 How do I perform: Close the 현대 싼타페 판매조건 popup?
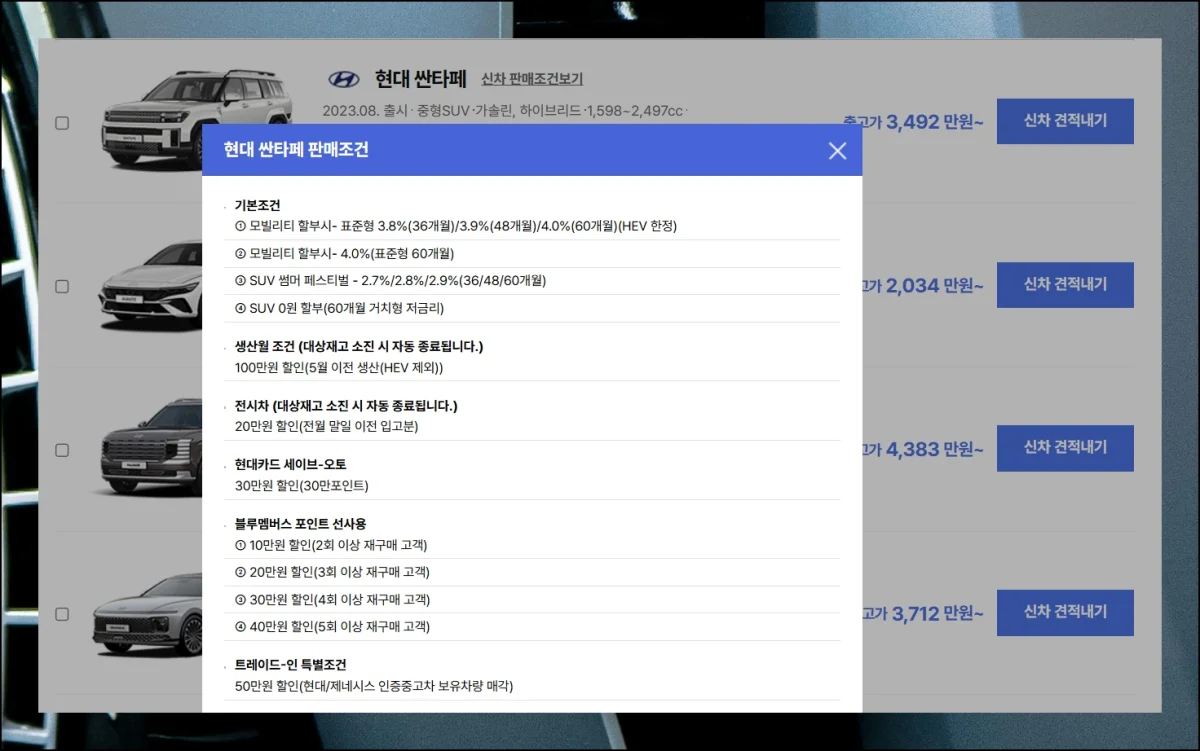point(837,151)
